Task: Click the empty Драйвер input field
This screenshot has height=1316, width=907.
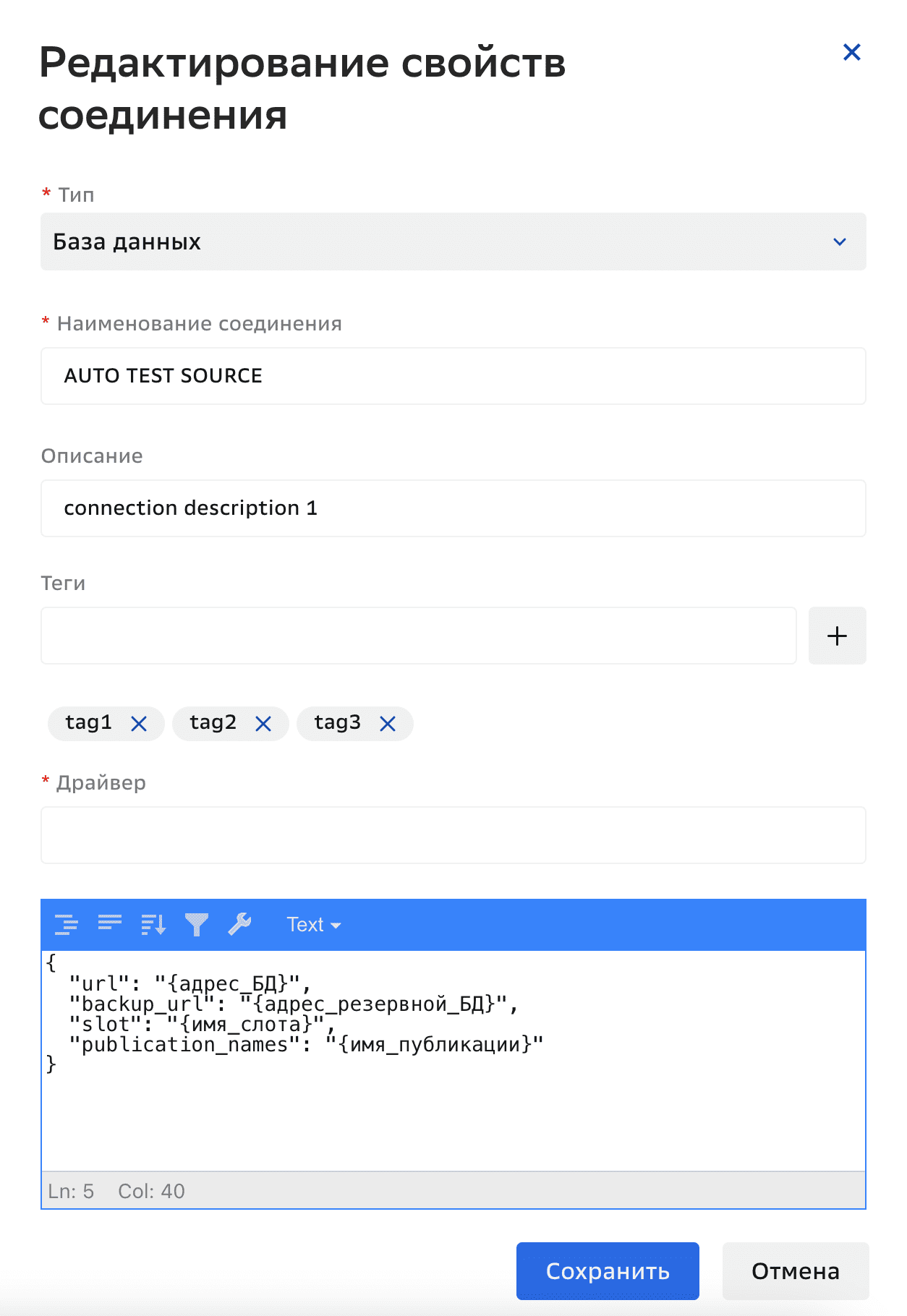Action: (453, 835)
